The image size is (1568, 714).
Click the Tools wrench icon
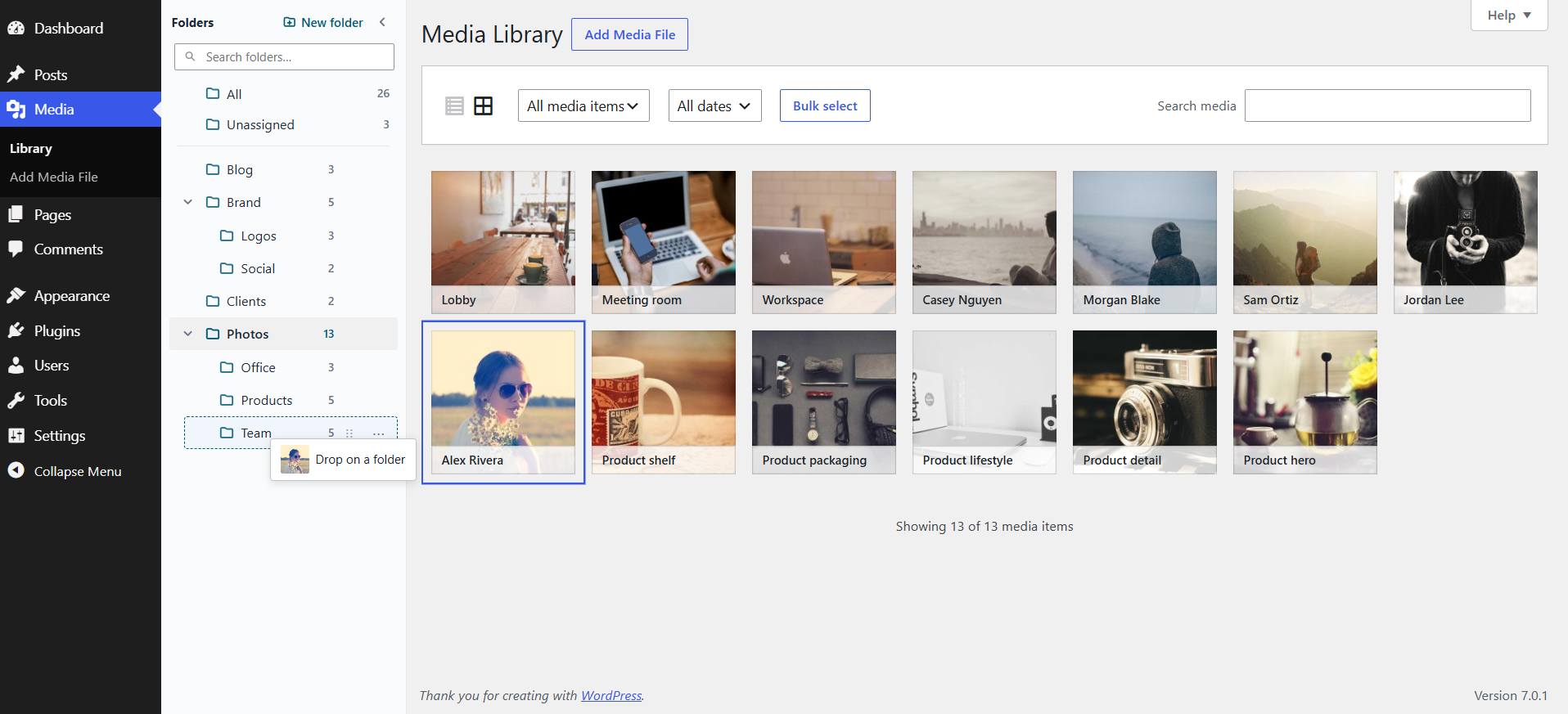point(16,400)
